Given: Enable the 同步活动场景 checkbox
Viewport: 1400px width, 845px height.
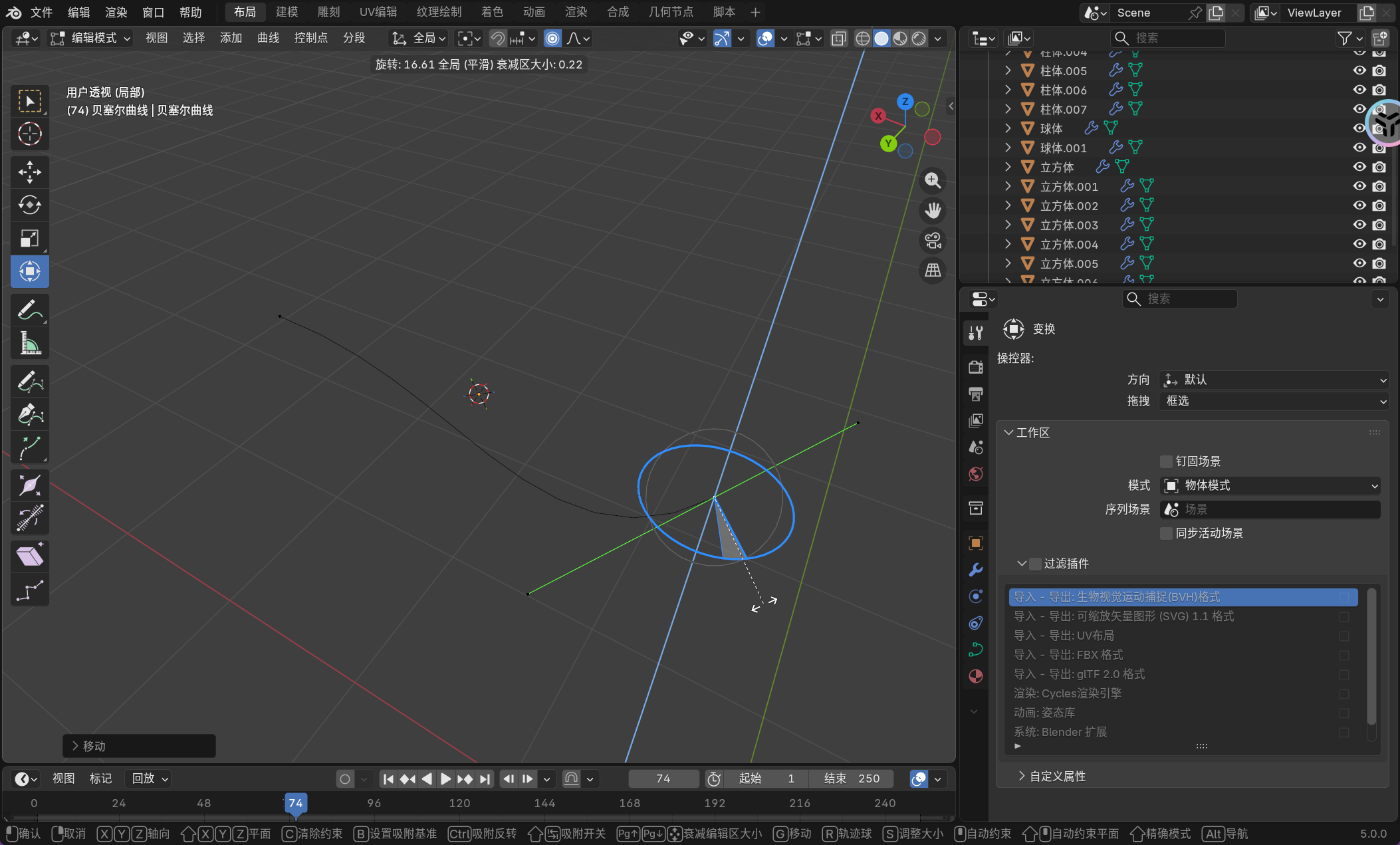Looking at the screenshot, I should click(1166, 533).
